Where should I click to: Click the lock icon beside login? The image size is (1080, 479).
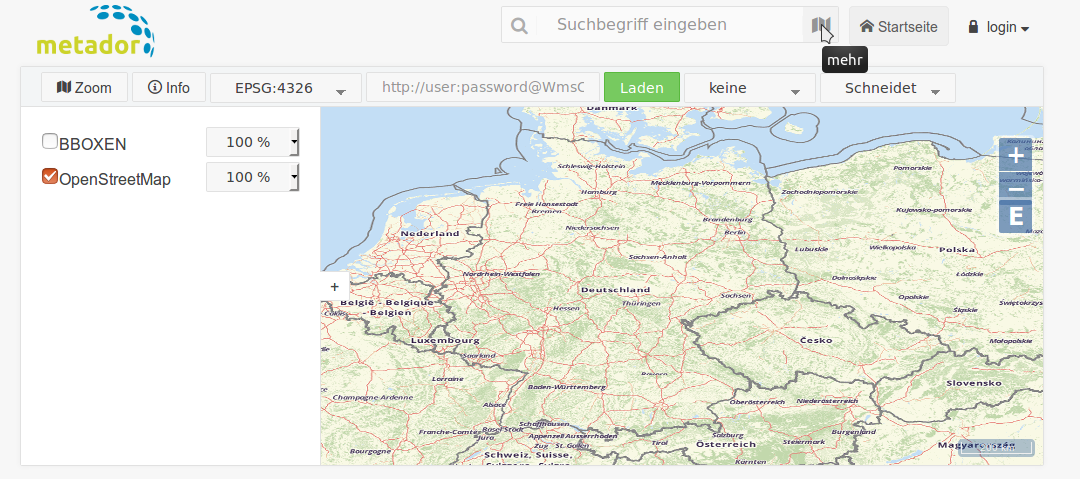click(973, 27)
